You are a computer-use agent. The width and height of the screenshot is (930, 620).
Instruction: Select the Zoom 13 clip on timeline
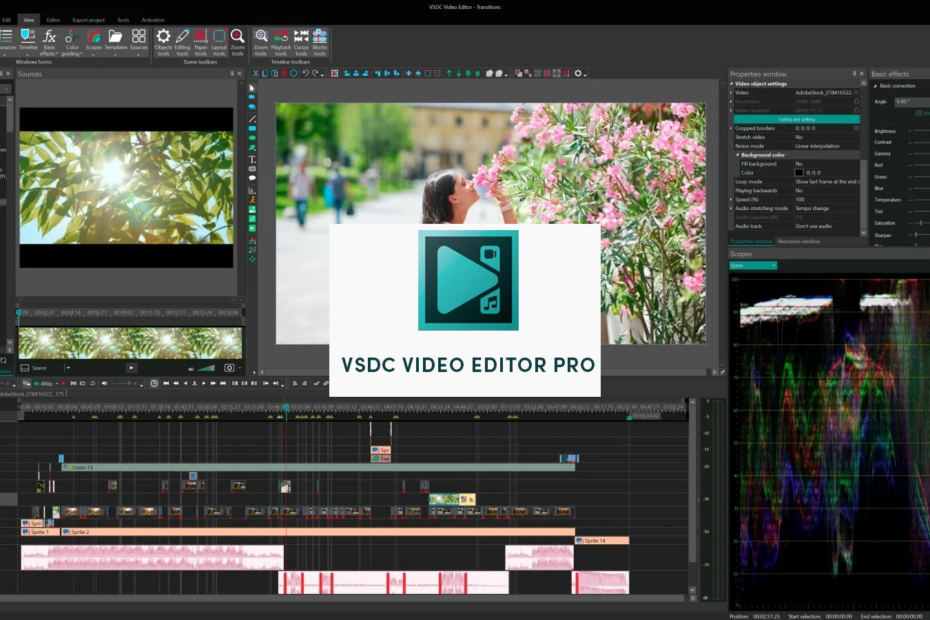[x=319, y=468]
